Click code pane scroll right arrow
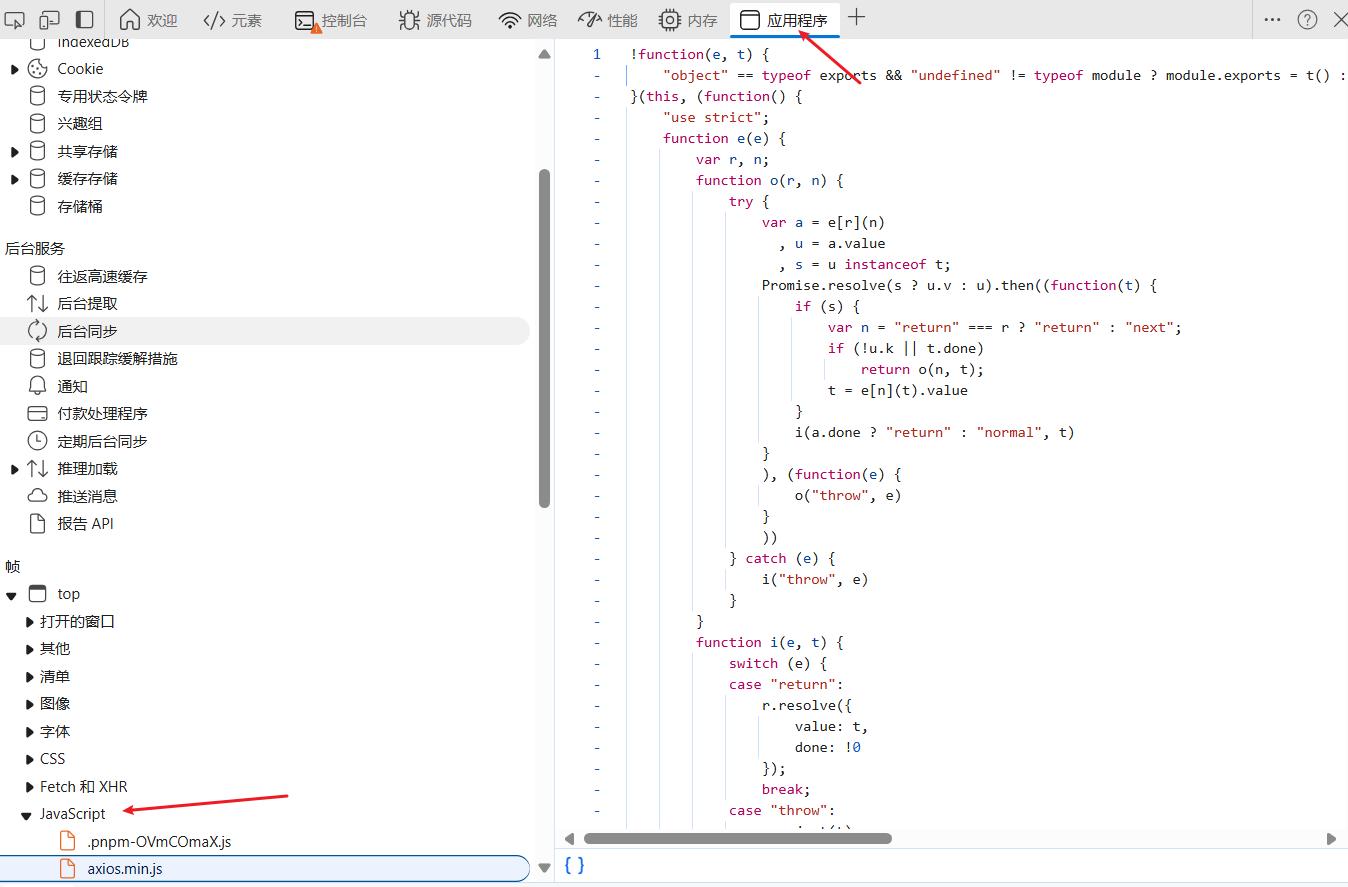Screen dimensions: 1348x887 [x=1331, y=839]
